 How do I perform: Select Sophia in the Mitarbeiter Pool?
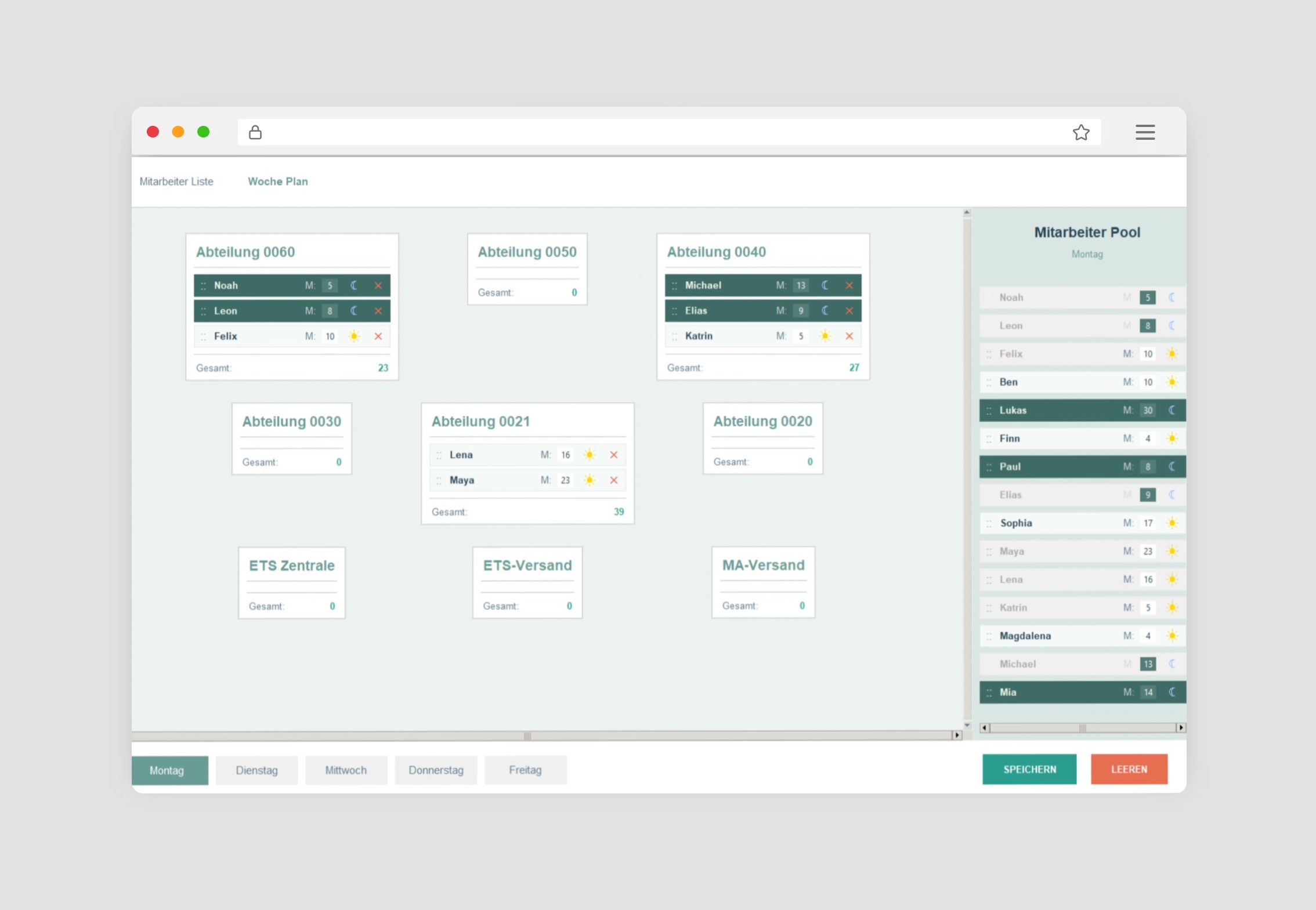pos(1082,523)
